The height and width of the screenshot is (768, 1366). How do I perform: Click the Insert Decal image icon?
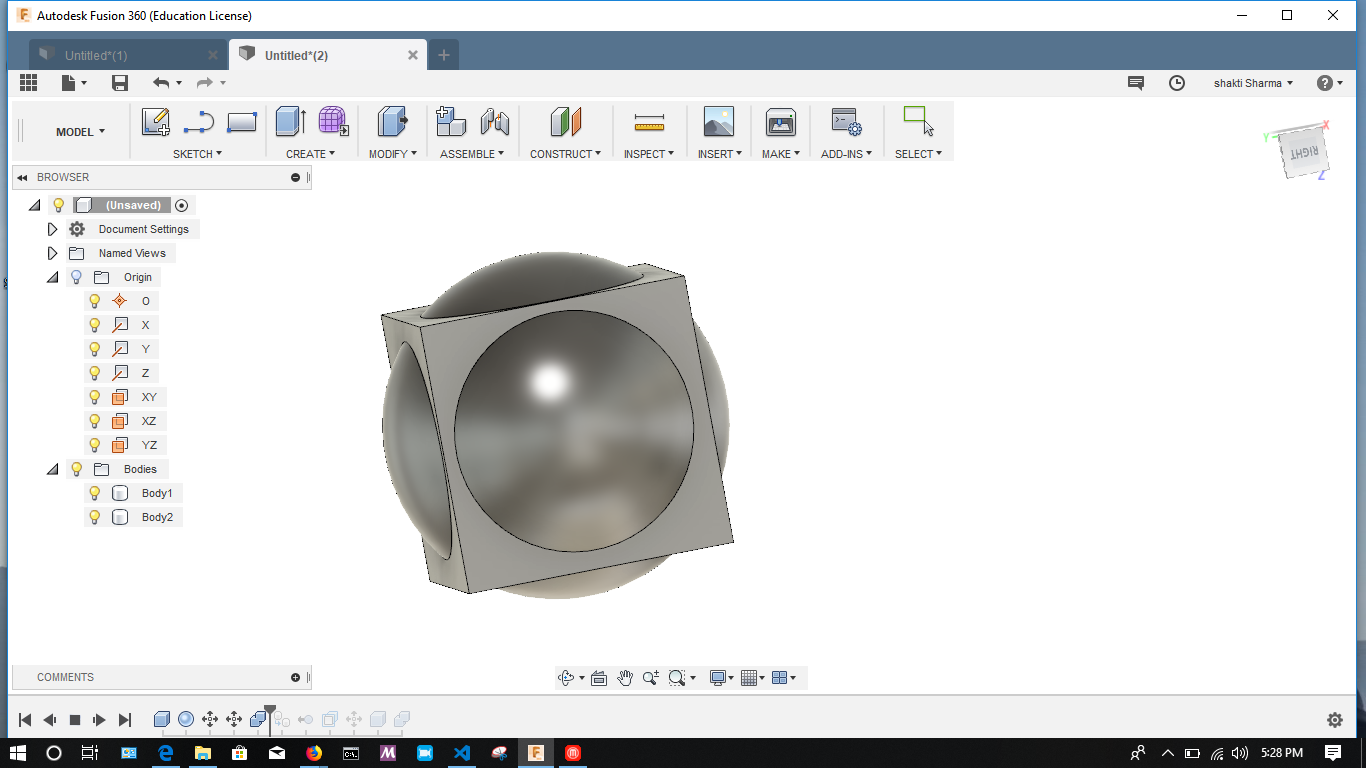[718, 122]
